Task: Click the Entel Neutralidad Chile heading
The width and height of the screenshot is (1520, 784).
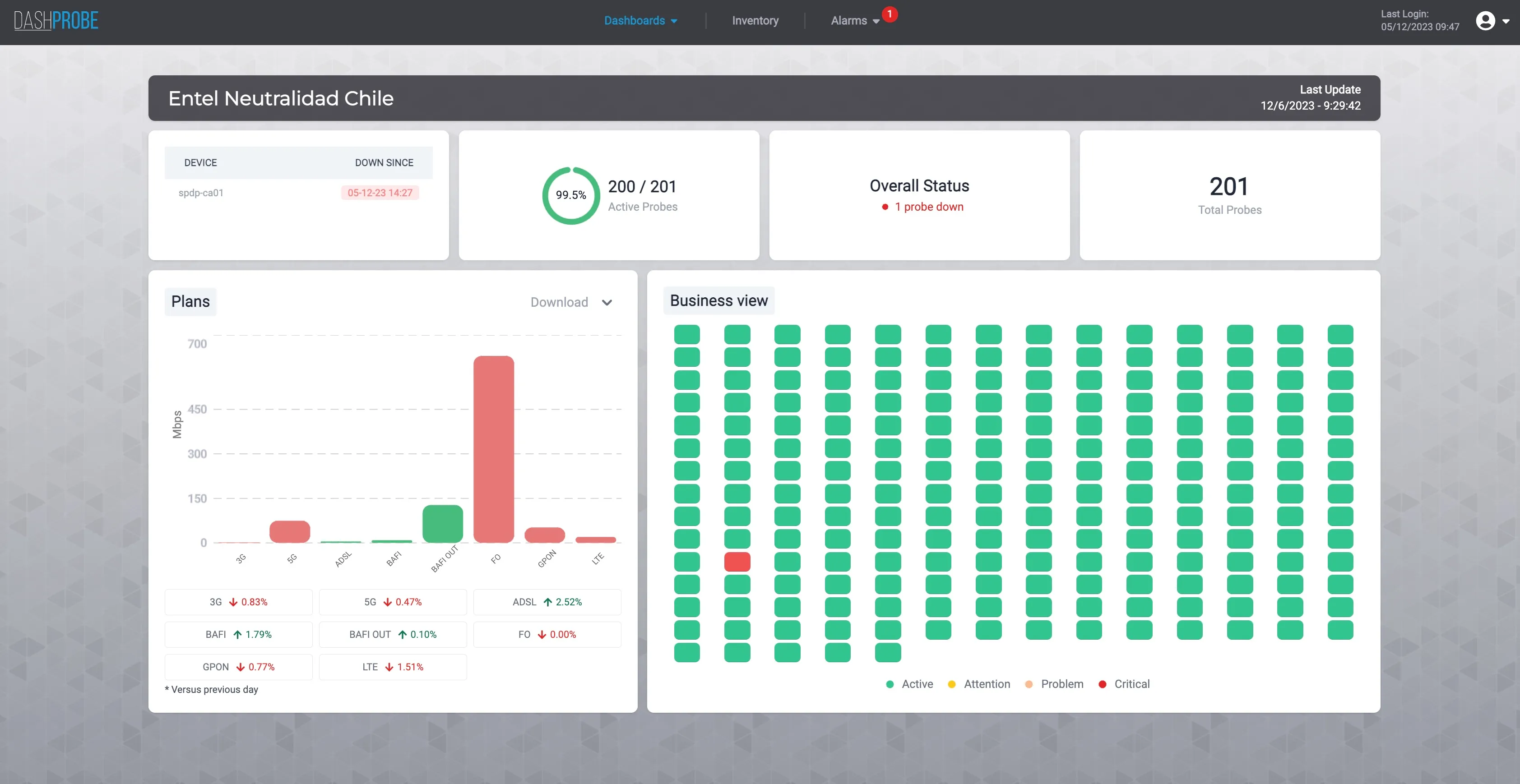Action: click(x=281, y=98)
